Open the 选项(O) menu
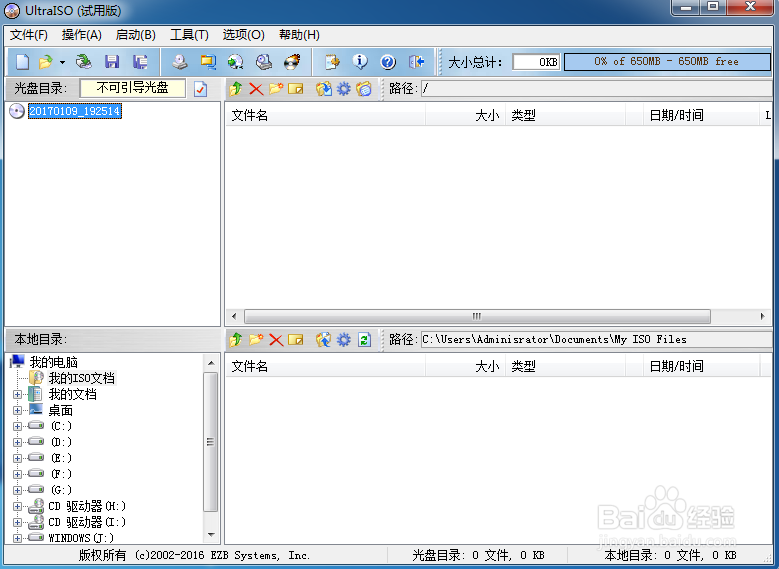Image resolution: width=779 pixels, height=569 pixels. point(243,35)
